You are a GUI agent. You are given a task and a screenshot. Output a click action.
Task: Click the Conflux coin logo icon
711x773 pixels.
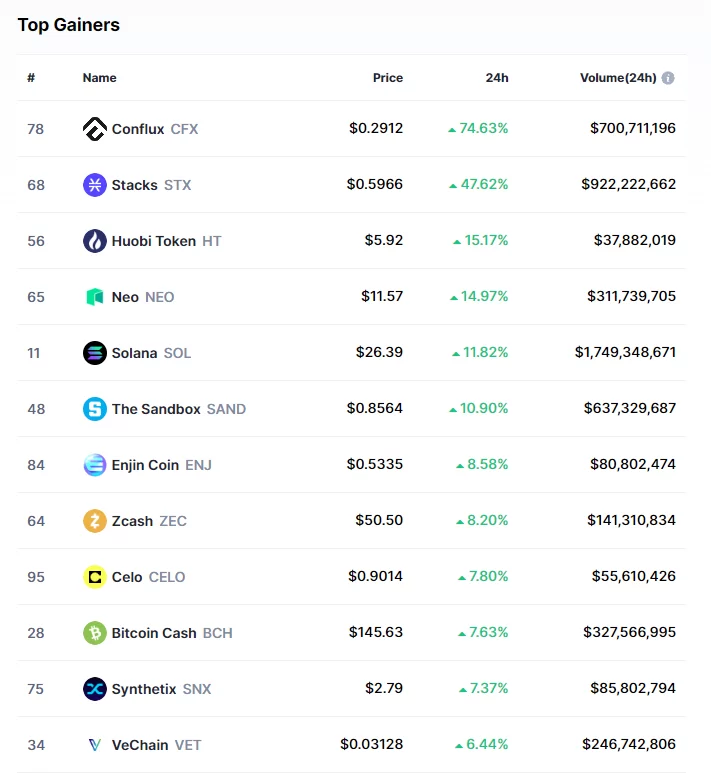tap(95, 129)
